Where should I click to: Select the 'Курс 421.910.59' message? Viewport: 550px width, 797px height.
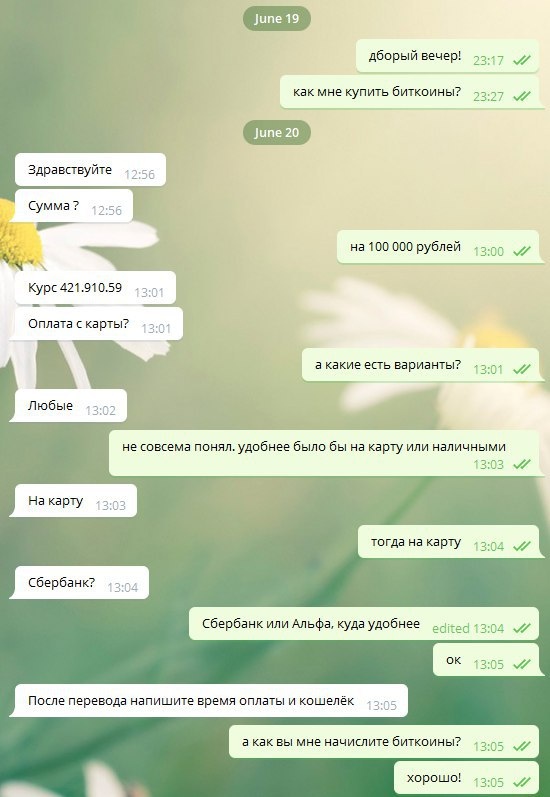pyautogui.click(x=96, y=288)
